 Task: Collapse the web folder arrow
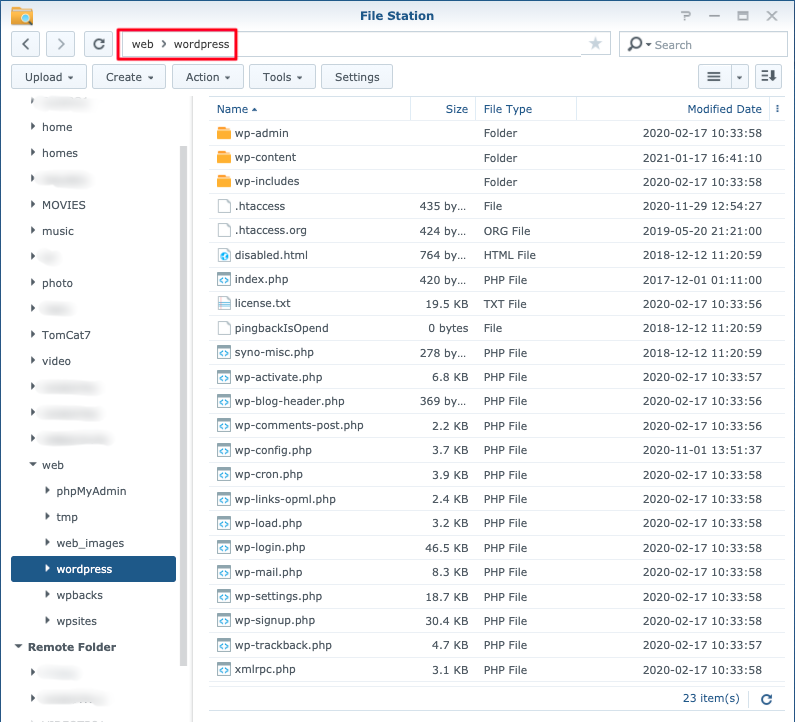click(x=33, y=464)
